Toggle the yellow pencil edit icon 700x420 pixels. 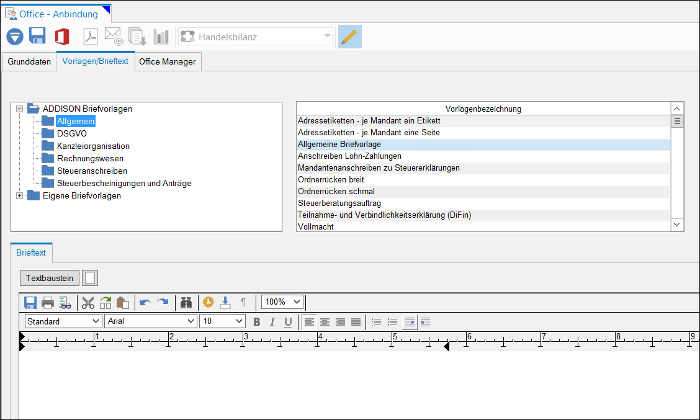pyautogui.click(x=350, y=37)
